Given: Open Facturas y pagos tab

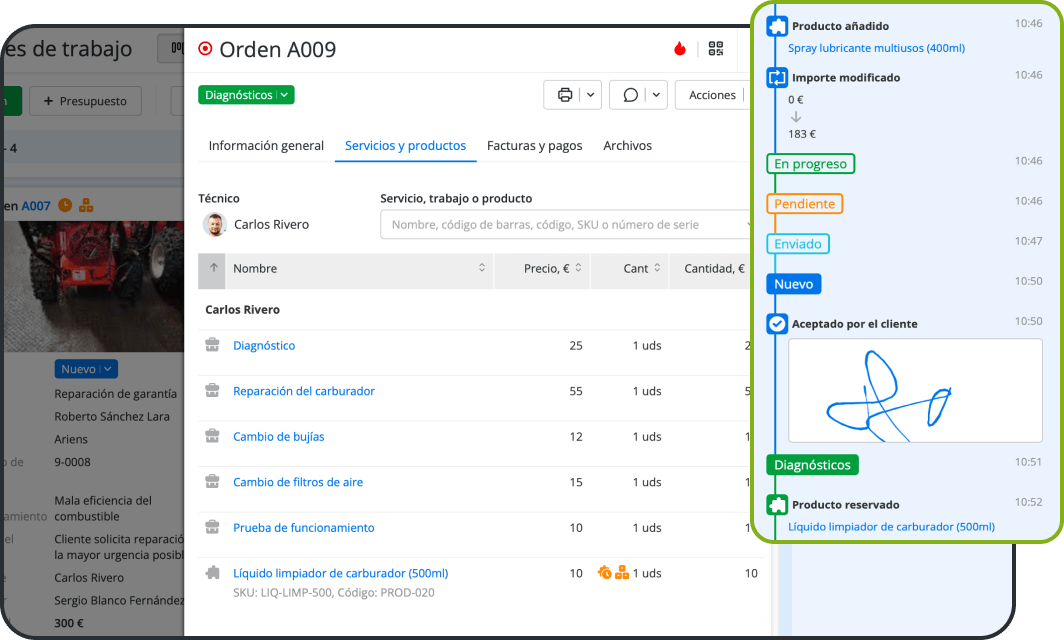Looking at the screenshot, I should pyautogui.click(x=534, y=145).
